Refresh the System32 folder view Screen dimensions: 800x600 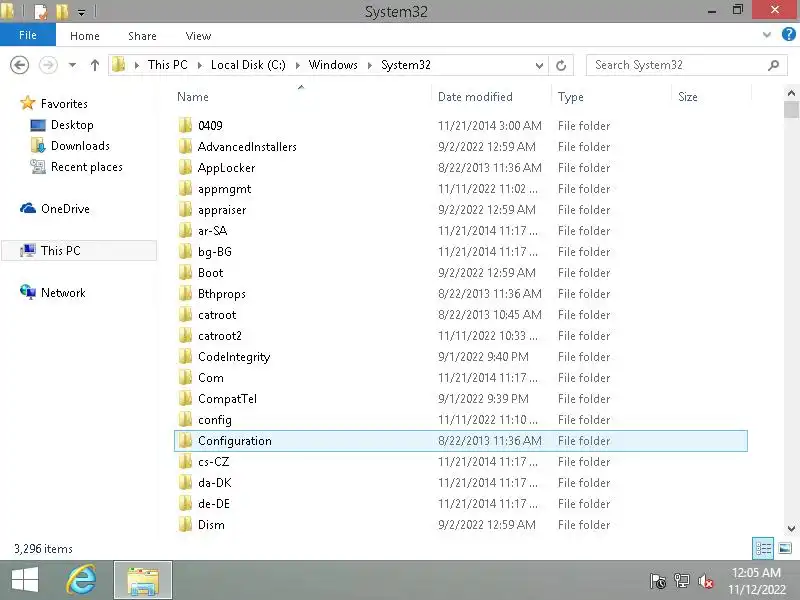pyautogui.click(x=561, y=65)
